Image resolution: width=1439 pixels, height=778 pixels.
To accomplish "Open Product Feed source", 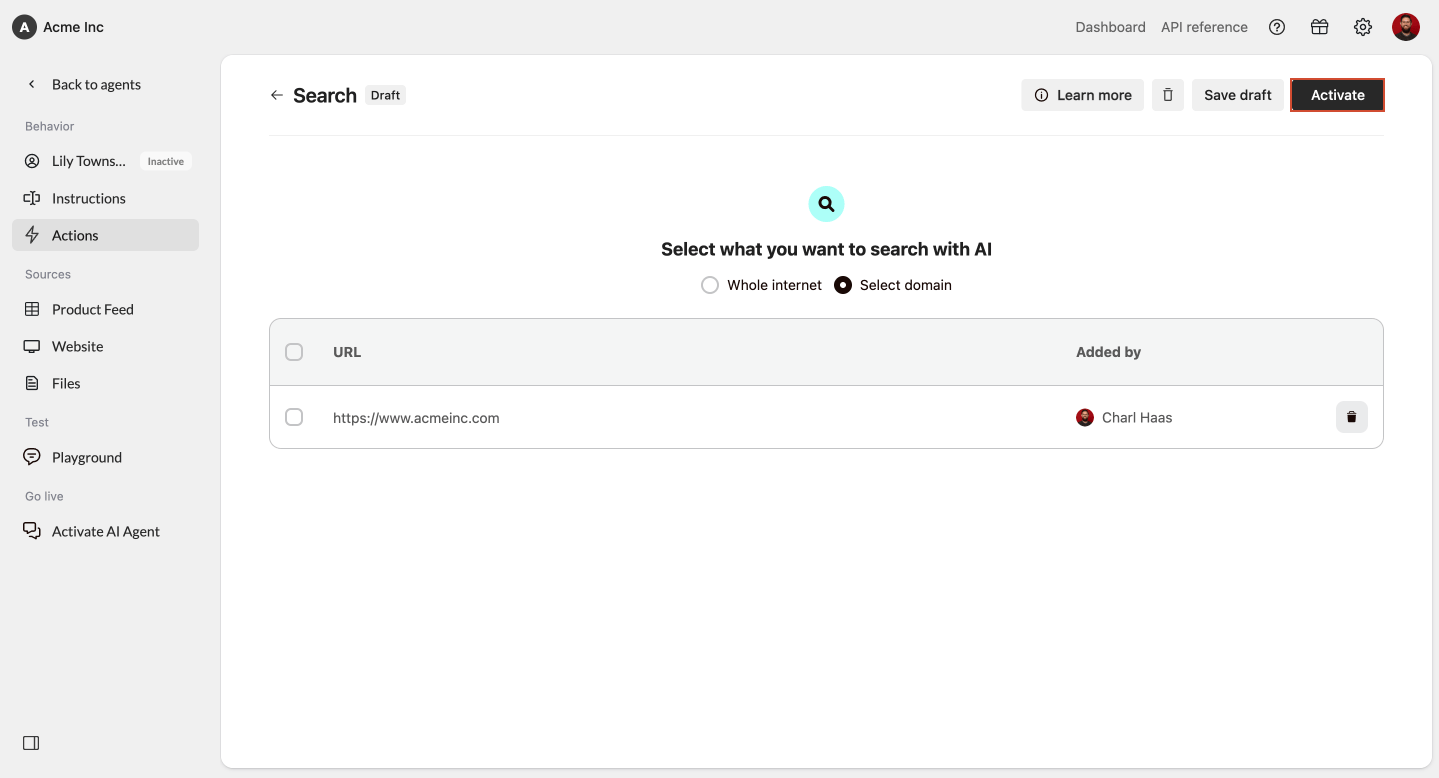I will point(105,309).
